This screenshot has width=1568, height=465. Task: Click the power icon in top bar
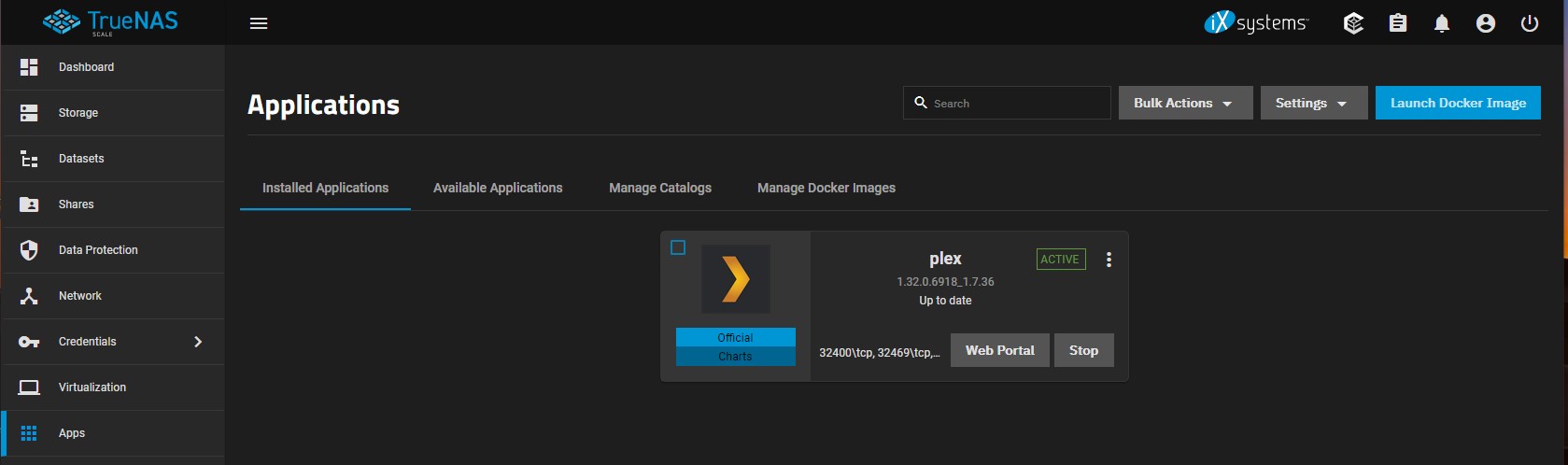click(1529, 23)
